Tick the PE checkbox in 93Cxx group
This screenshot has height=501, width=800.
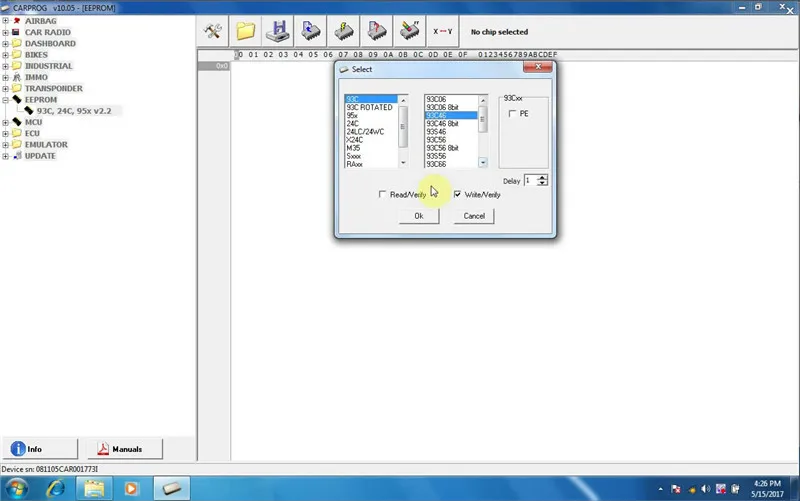(x=513, y=114)
